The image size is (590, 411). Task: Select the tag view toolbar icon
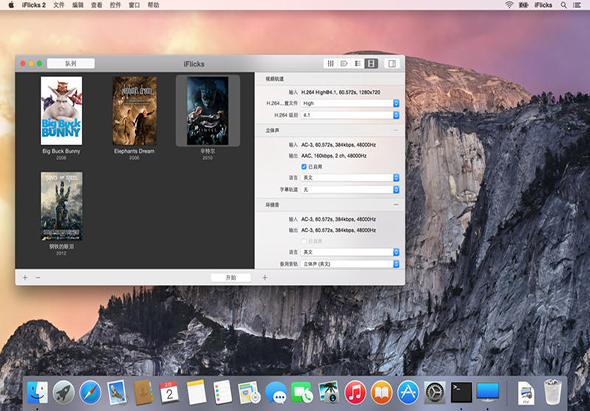[x=344, y=64]
